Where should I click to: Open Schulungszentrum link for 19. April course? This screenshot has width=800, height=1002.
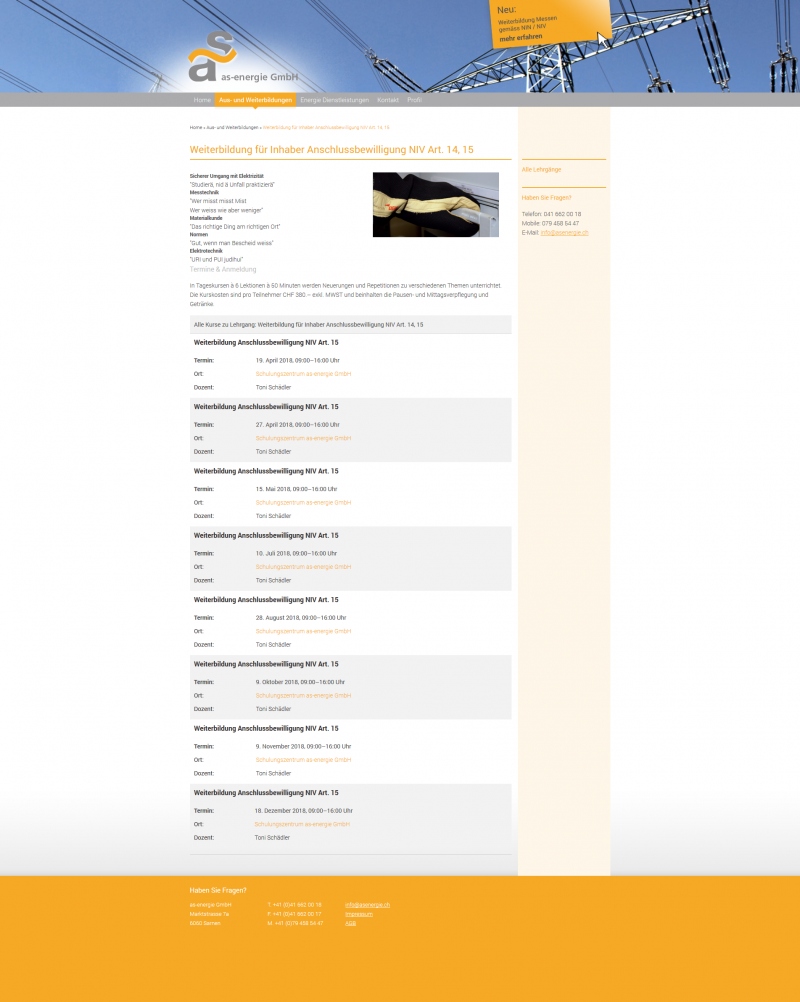pyautogui.click(x=303, y=374)
